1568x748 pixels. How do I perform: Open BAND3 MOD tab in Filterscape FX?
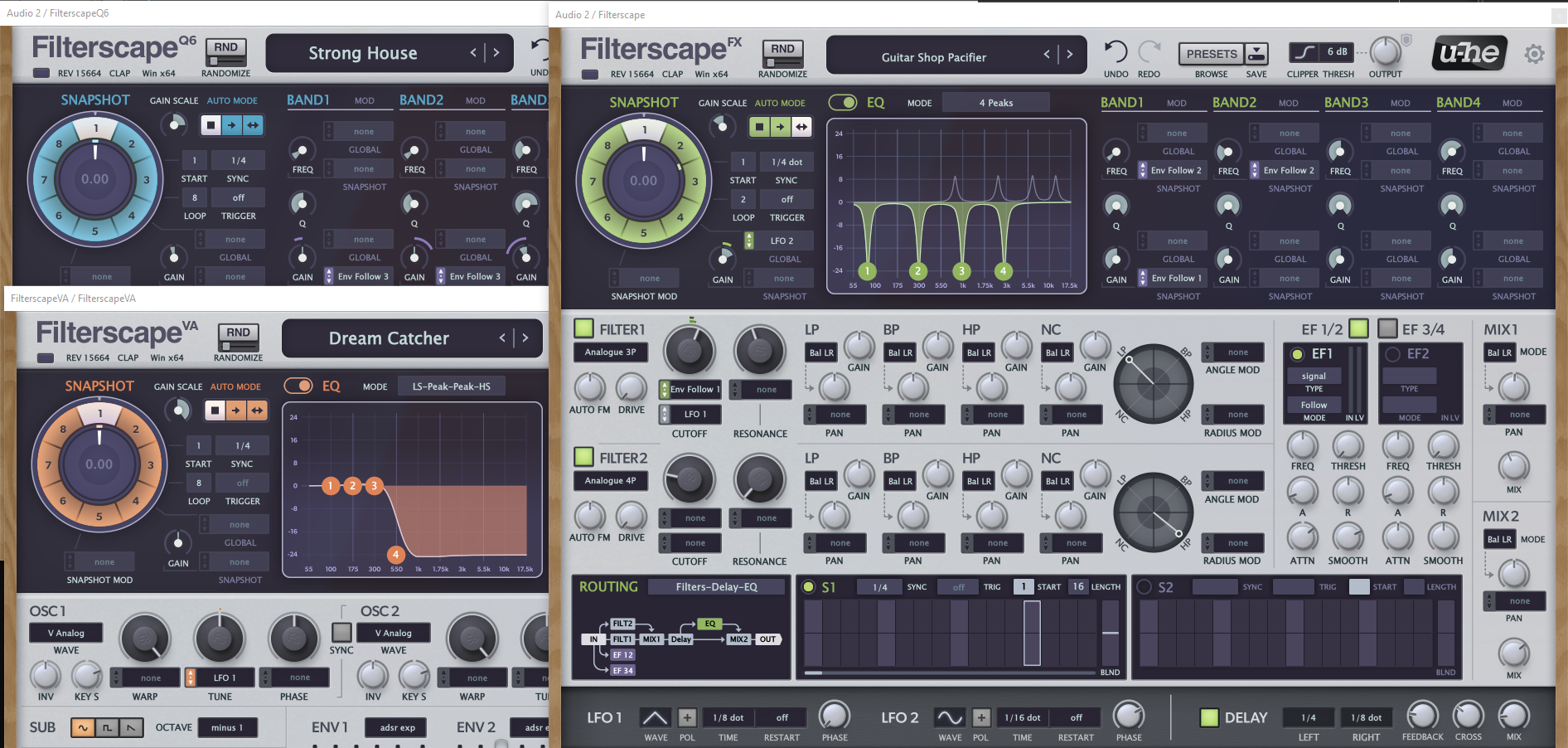1400,103
